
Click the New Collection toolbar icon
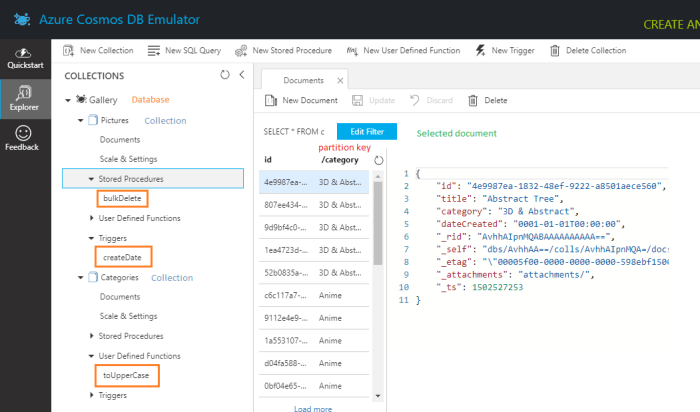pyautogui.click(x=69, y=50)
